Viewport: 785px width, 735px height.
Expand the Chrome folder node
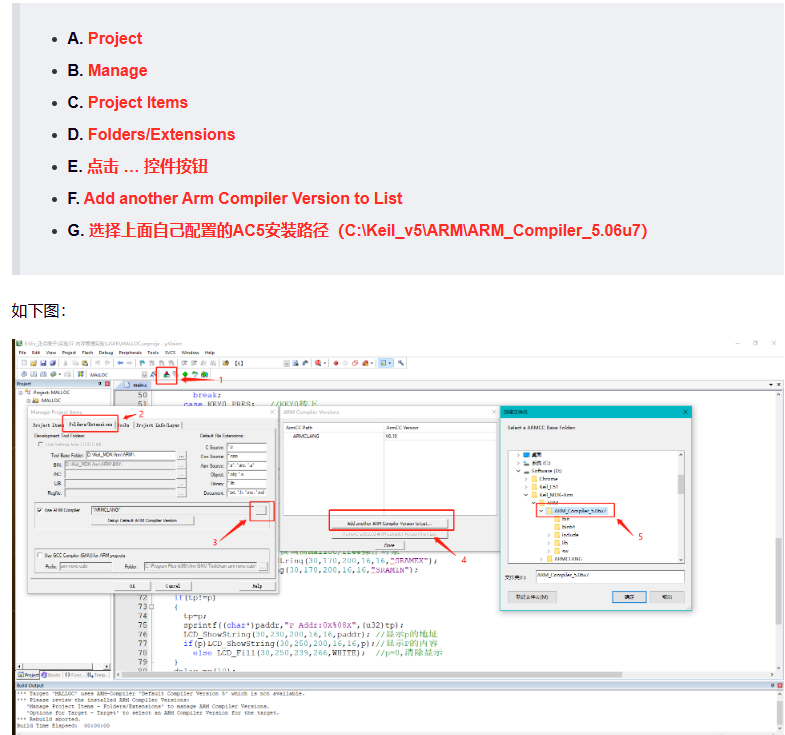[x=526, y=479]
